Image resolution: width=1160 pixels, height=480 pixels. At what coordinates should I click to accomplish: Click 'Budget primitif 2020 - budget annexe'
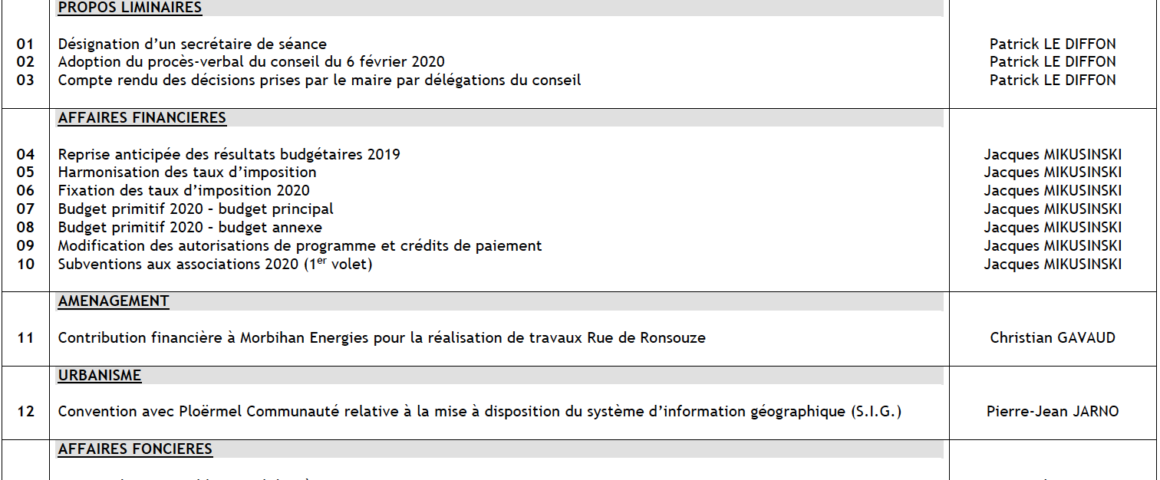[190, 227]
